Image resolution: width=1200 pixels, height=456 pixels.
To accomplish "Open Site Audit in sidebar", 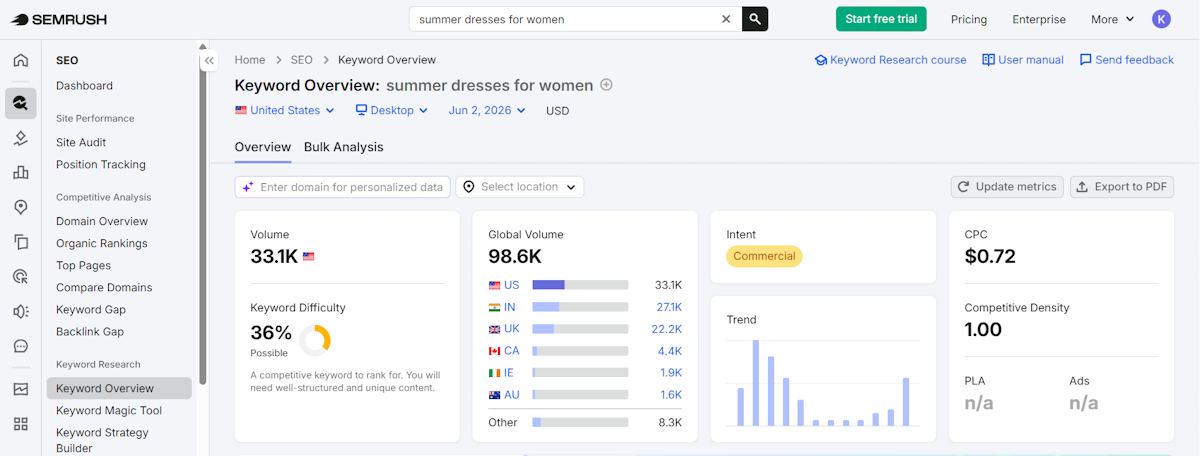I will coord(81,143).
